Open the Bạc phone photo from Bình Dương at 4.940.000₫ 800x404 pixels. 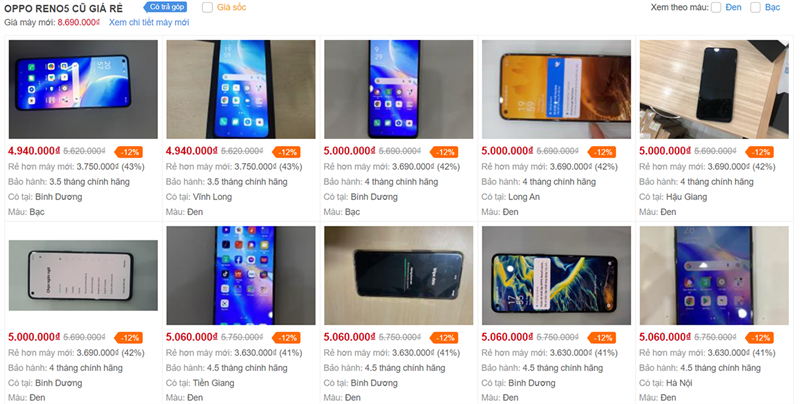[x=83, y=89]
